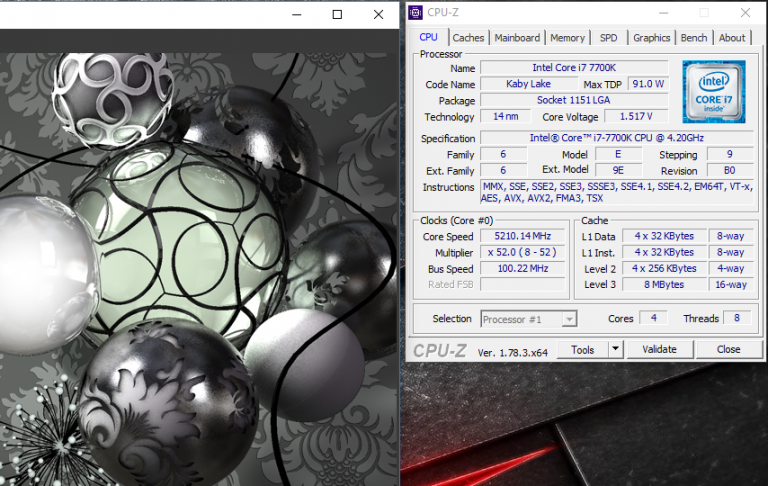This screenshot has height=486, width=768.
Task: Click the Multiplier value 'x 52.0 ( 8 - 52 )'
Action: point(523,252)
